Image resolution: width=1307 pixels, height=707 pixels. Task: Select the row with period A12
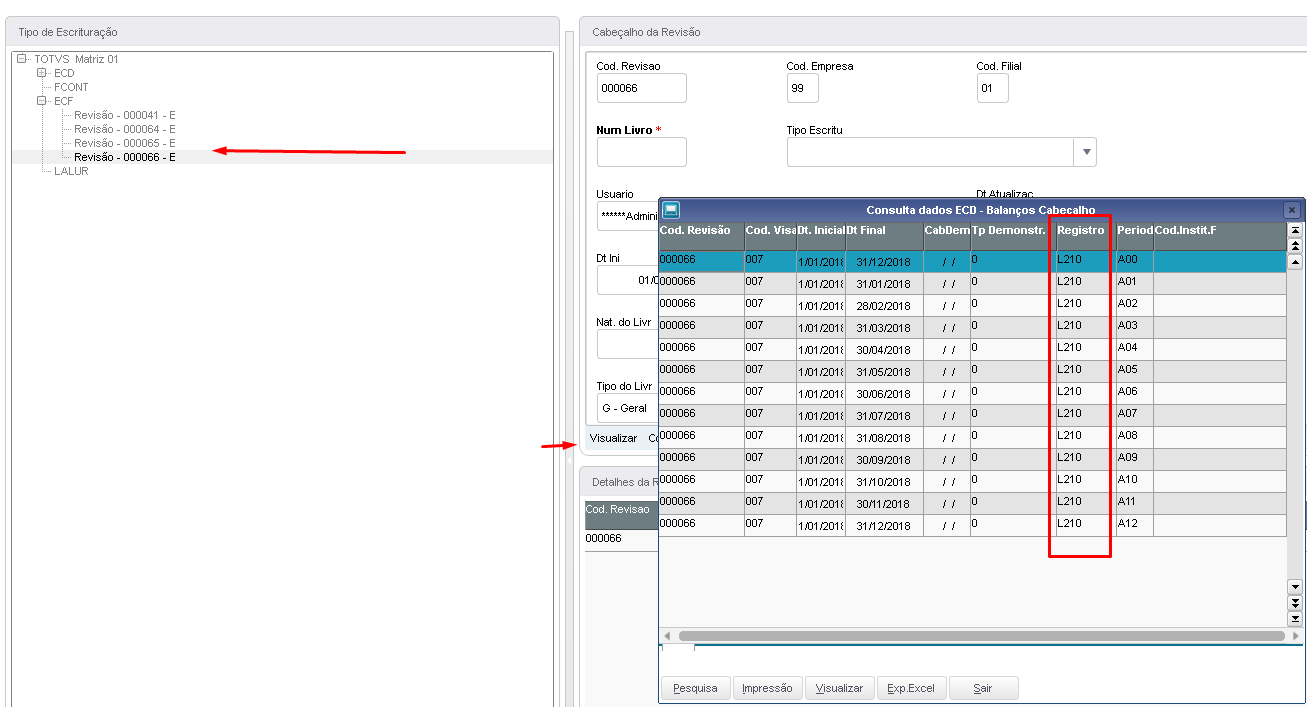[x=972, y=525]
